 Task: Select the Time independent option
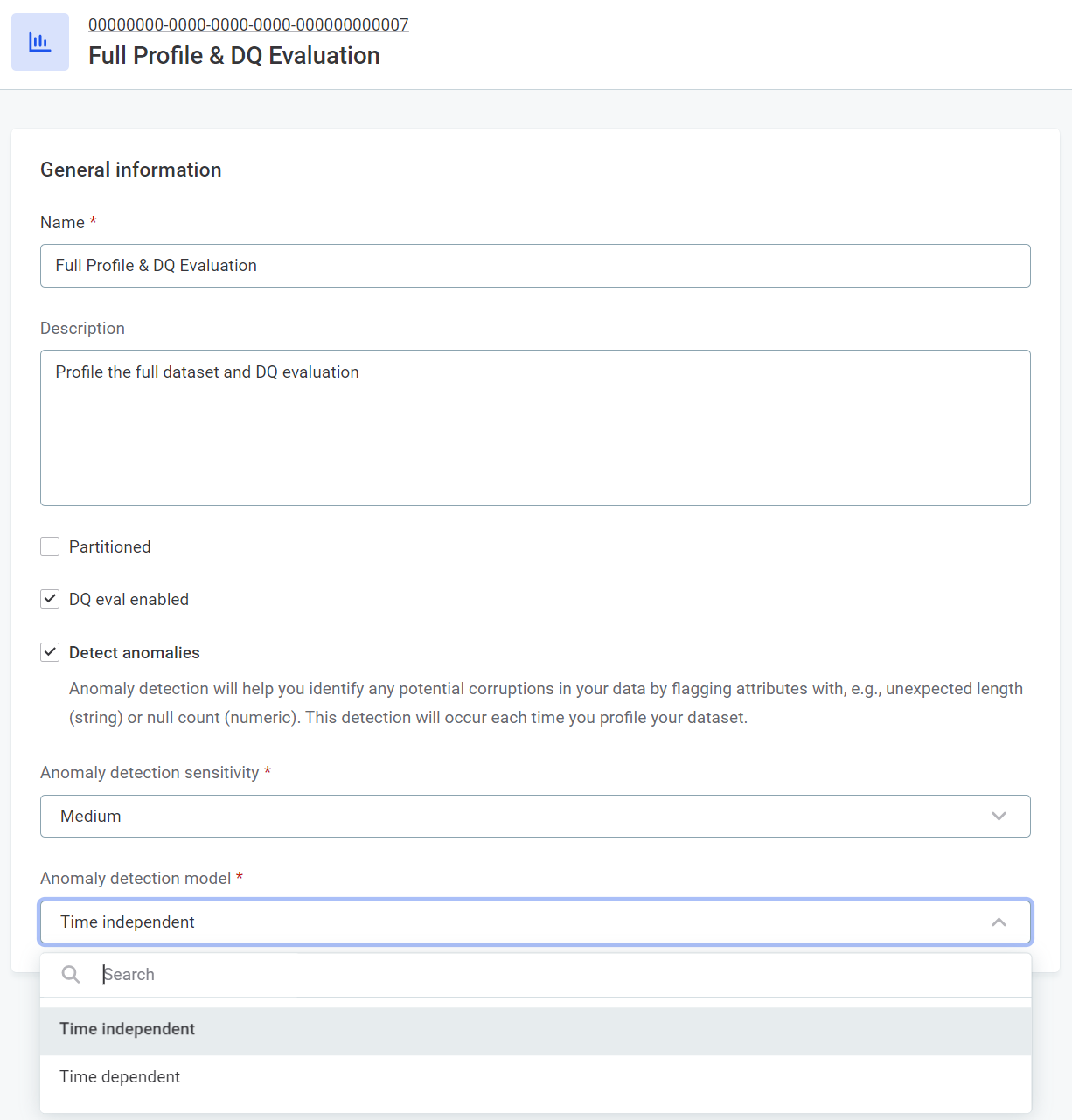pyautogui.click(x=127, y=1029)
